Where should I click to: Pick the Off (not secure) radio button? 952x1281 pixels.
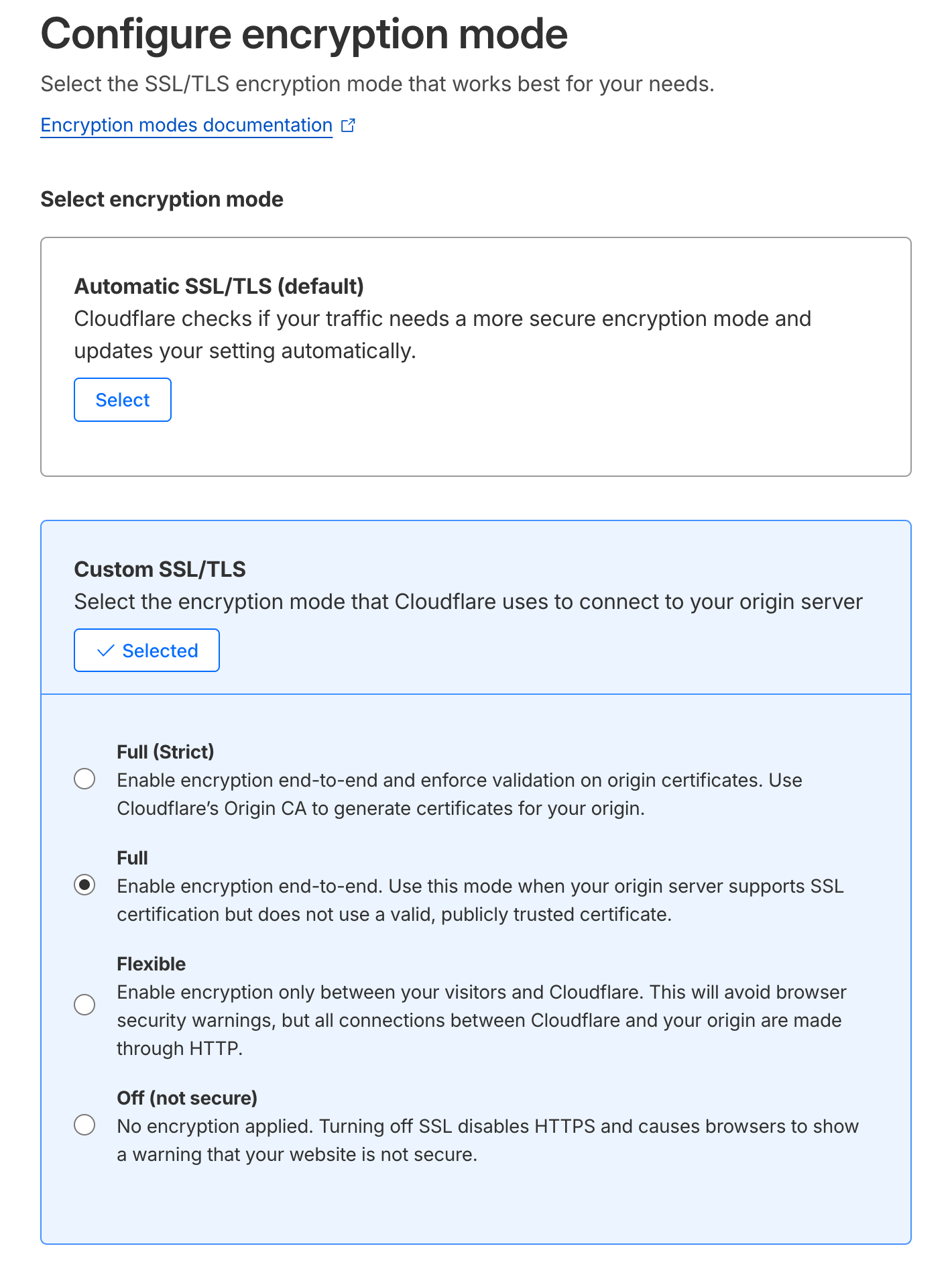pyautogui.click(x=84, y=1125)
